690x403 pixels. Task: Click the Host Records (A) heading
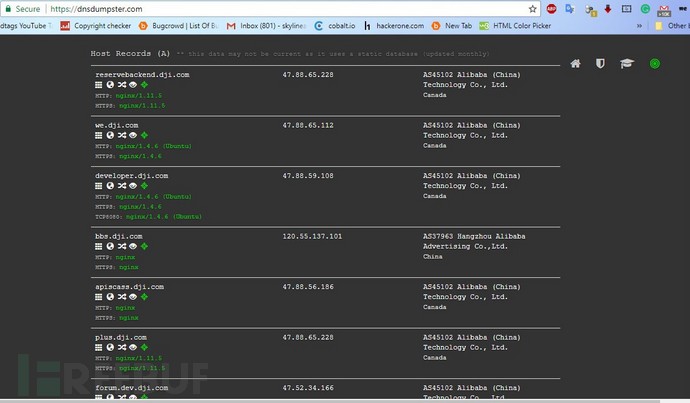click(130, 54)
